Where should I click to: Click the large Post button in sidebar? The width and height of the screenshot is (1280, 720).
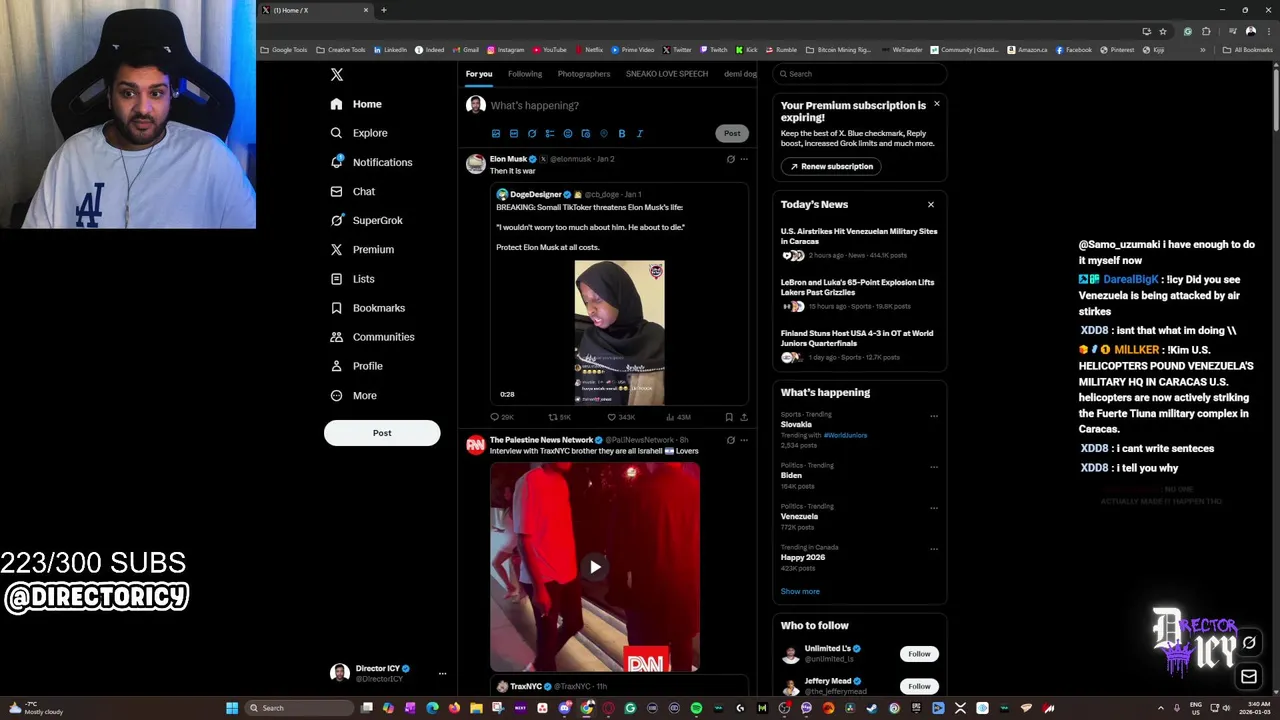point(382,433)
